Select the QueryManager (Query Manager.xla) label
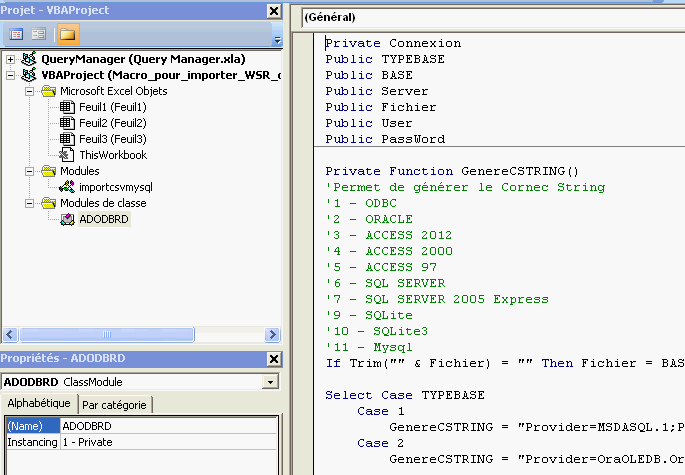The height and width of the screenshot is (475, 685). 143,59
